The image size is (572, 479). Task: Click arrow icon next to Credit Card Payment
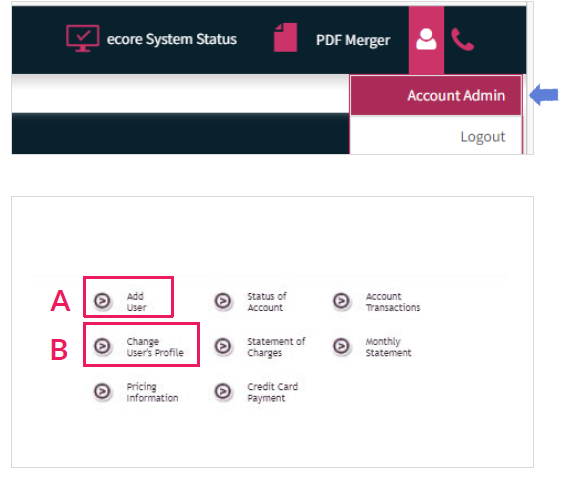223,391
